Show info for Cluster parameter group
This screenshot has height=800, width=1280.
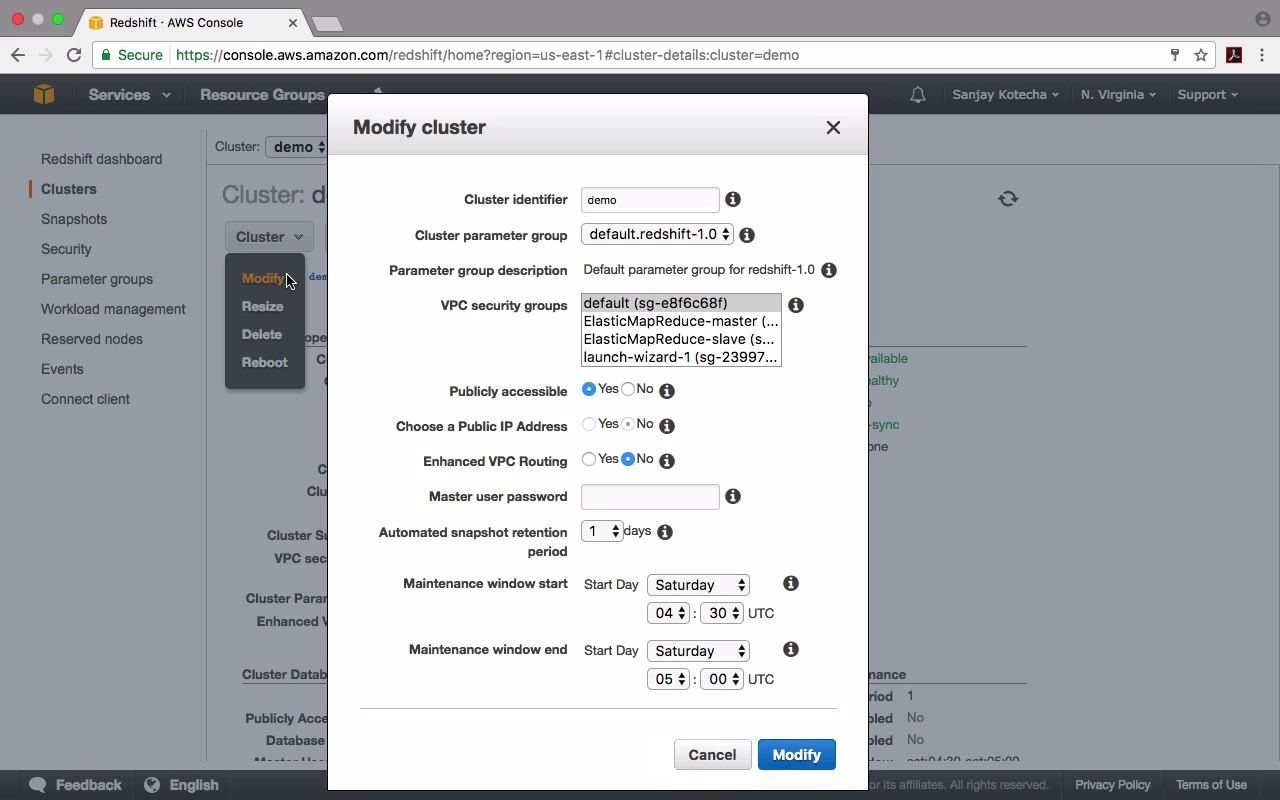(747, 235)
